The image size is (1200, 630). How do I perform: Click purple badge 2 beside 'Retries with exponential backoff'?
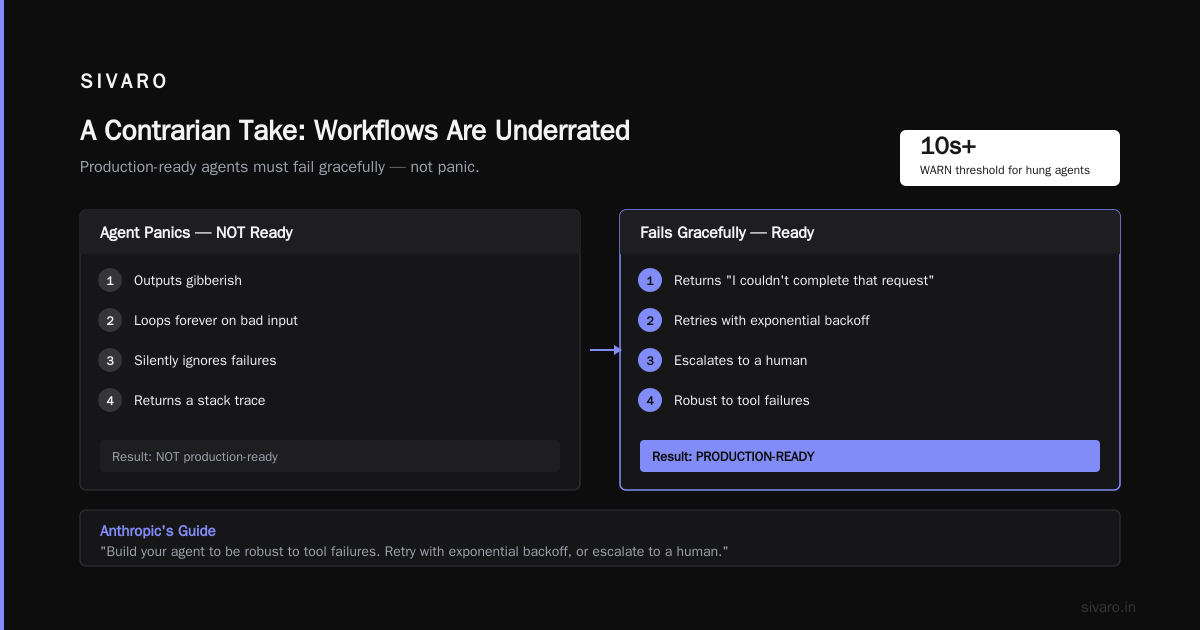click(x=650, y=321)
